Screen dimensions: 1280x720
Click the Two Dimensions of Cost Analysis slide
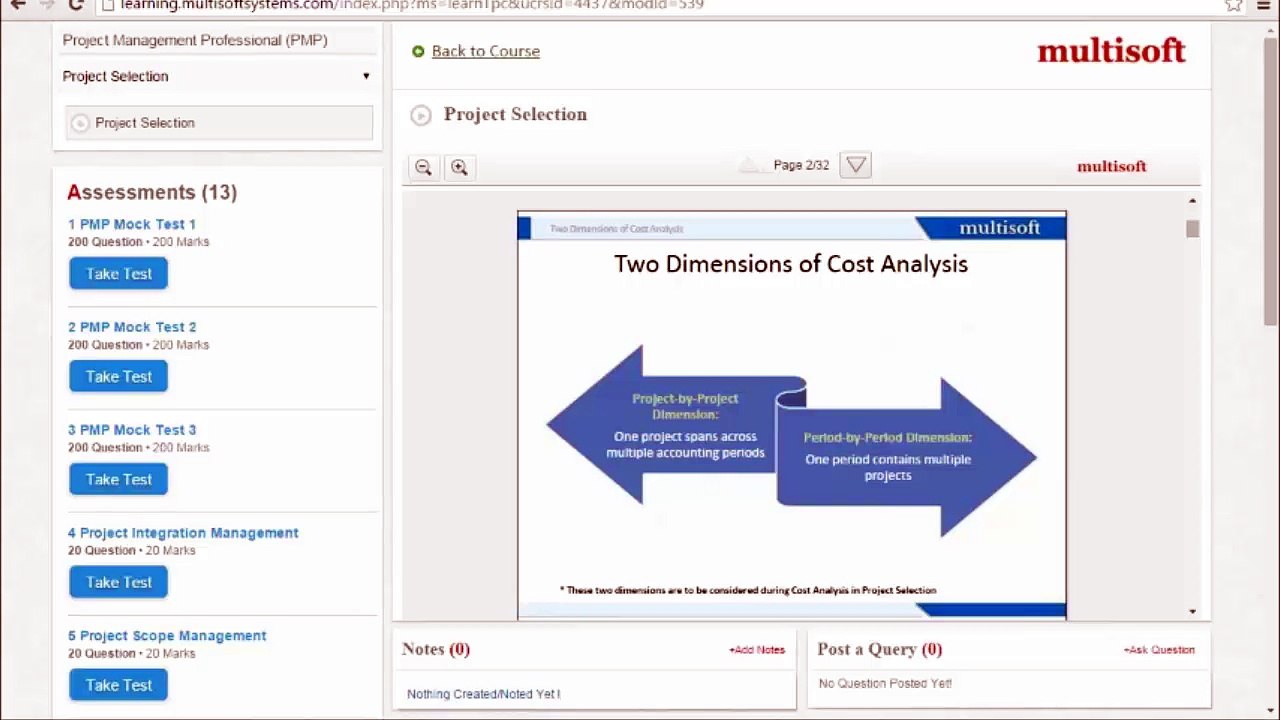(792, 415)
